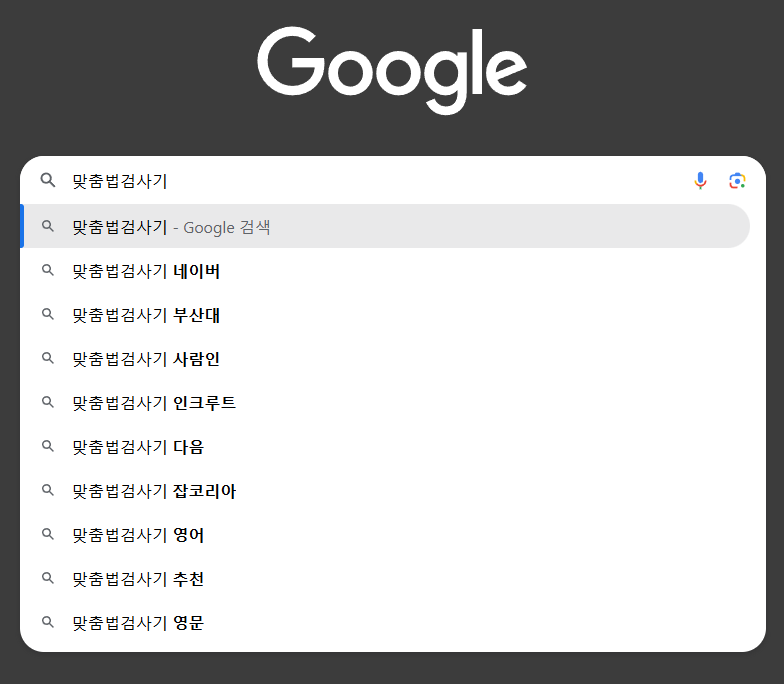Screen dimensions: 784x684
Task: Click the magnifier icon beside 사람인 suggestion
Action: (48, 358)
